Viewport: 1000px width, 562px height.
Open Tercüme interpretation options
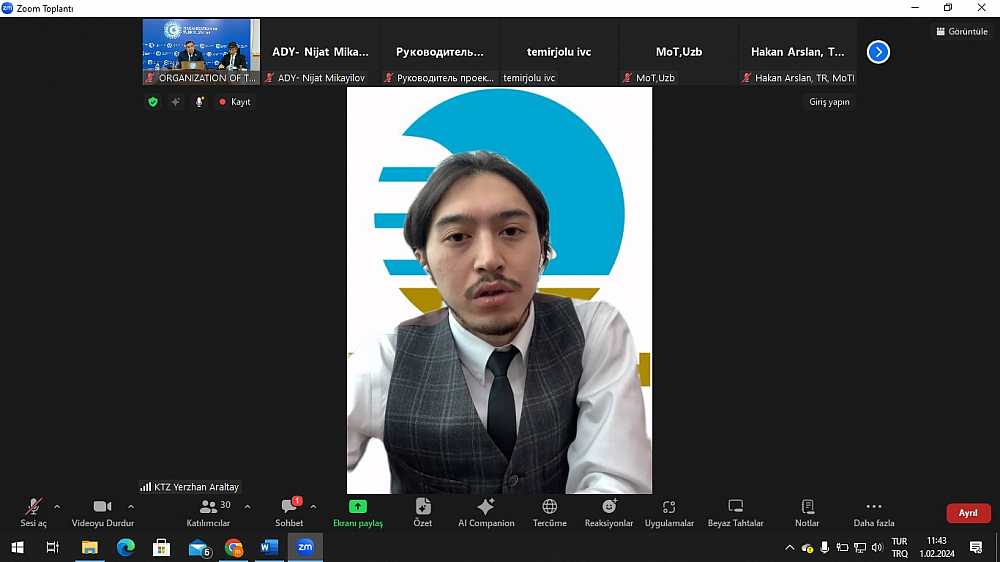549,512
